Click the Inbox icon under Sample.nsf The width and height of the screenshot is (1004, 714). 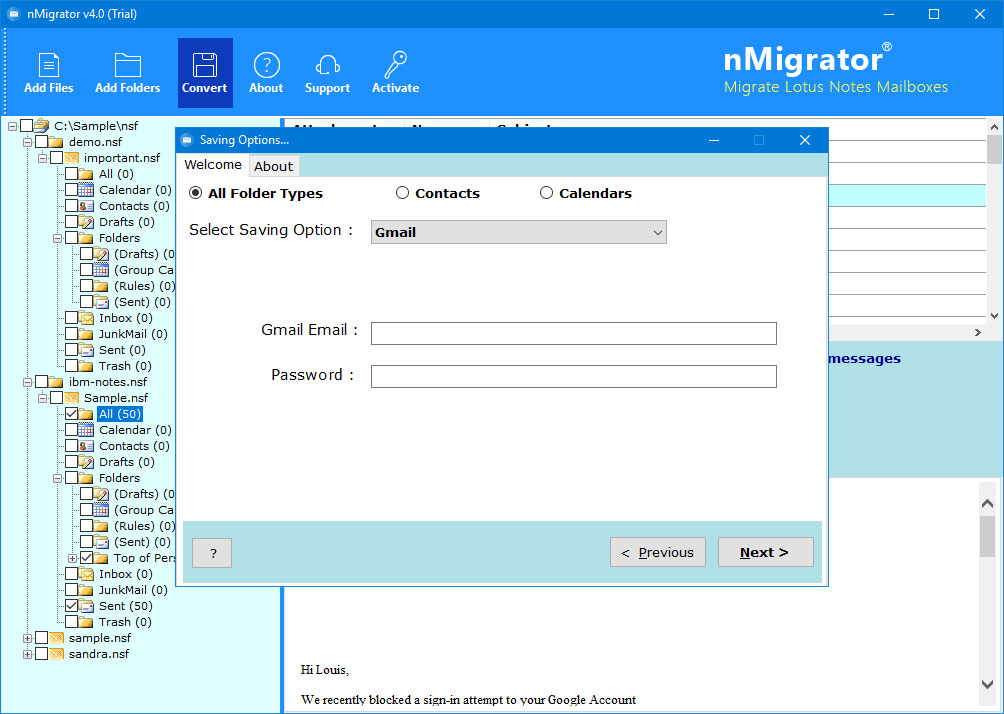coord(86,574)
